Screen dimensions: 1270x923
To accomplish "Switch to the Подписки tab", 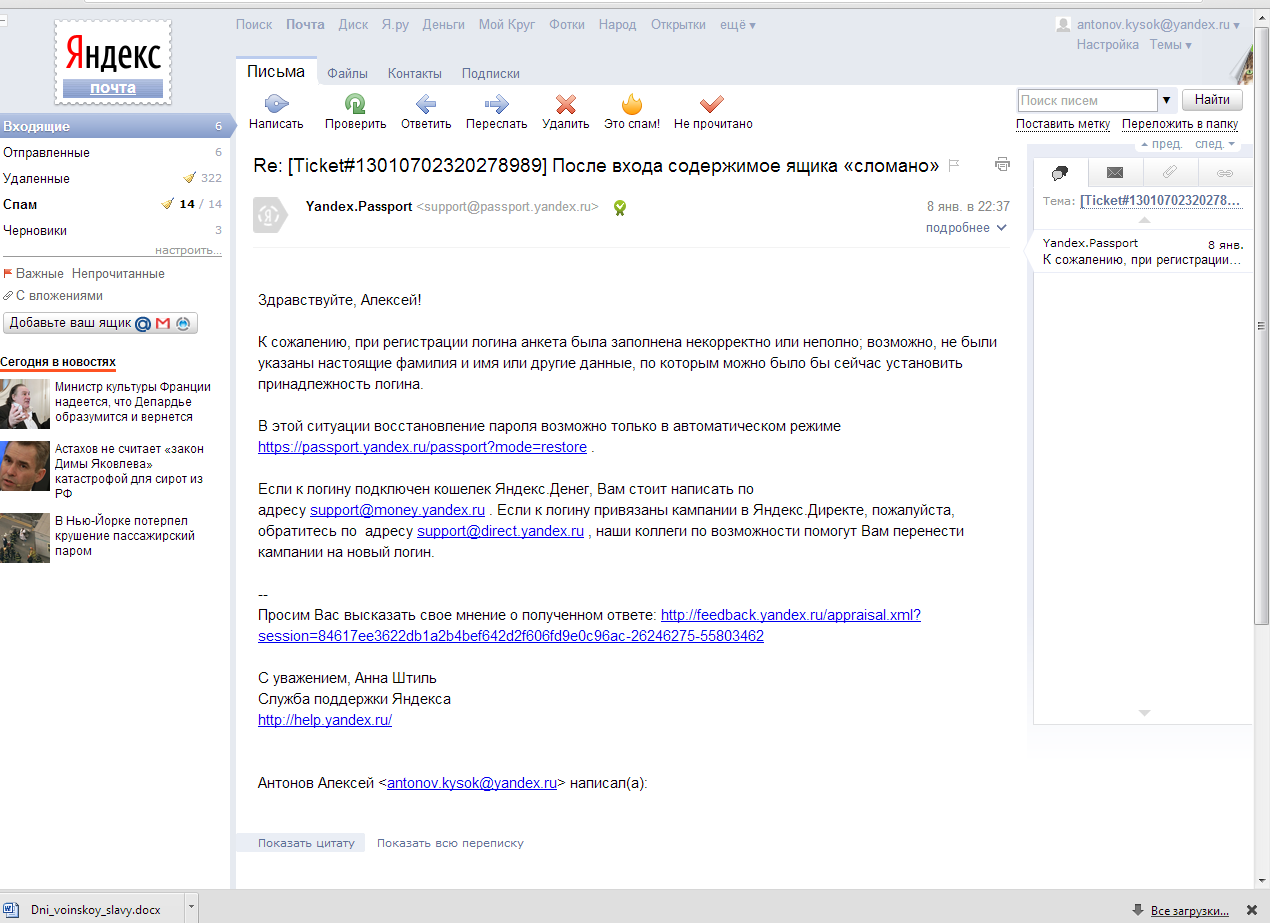I will 491,73.
